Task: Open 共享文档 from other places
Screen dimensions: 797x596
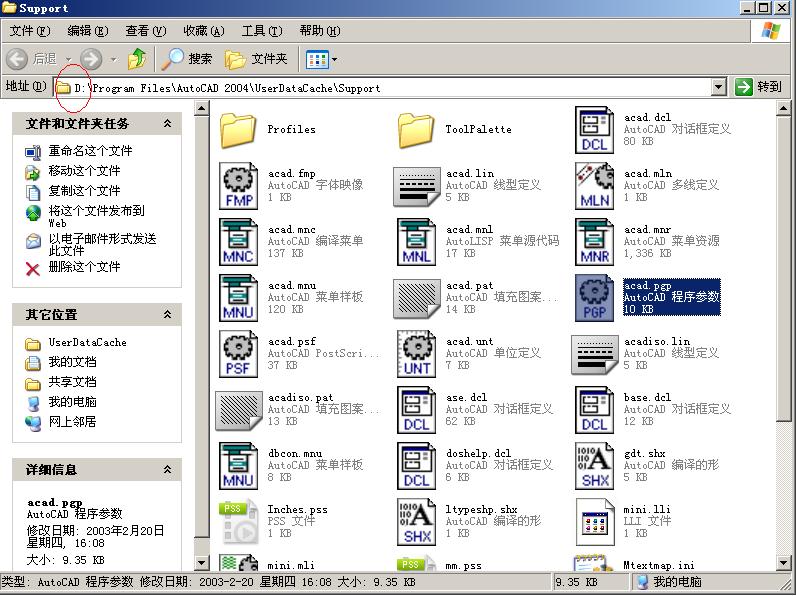Action: 72,382
